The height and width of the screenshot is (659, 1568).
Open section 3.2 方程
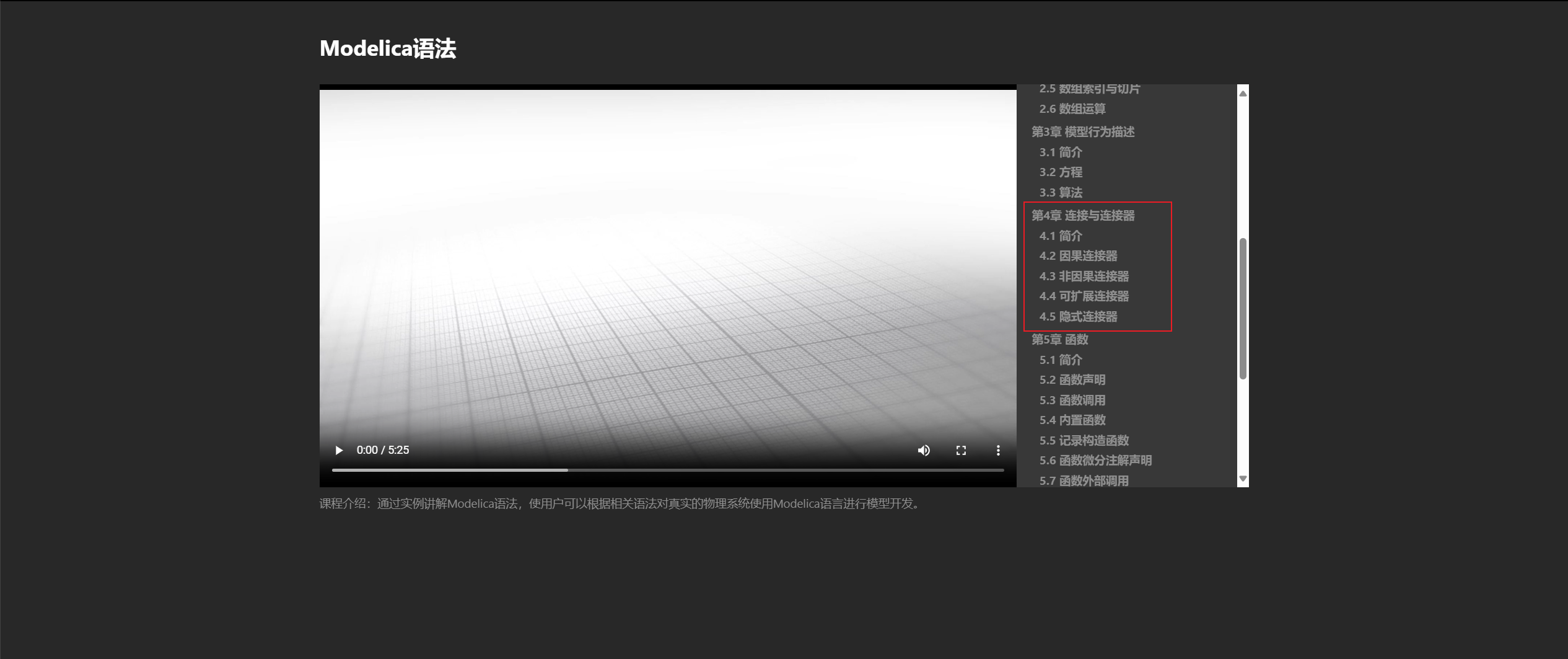[1061, 172]
